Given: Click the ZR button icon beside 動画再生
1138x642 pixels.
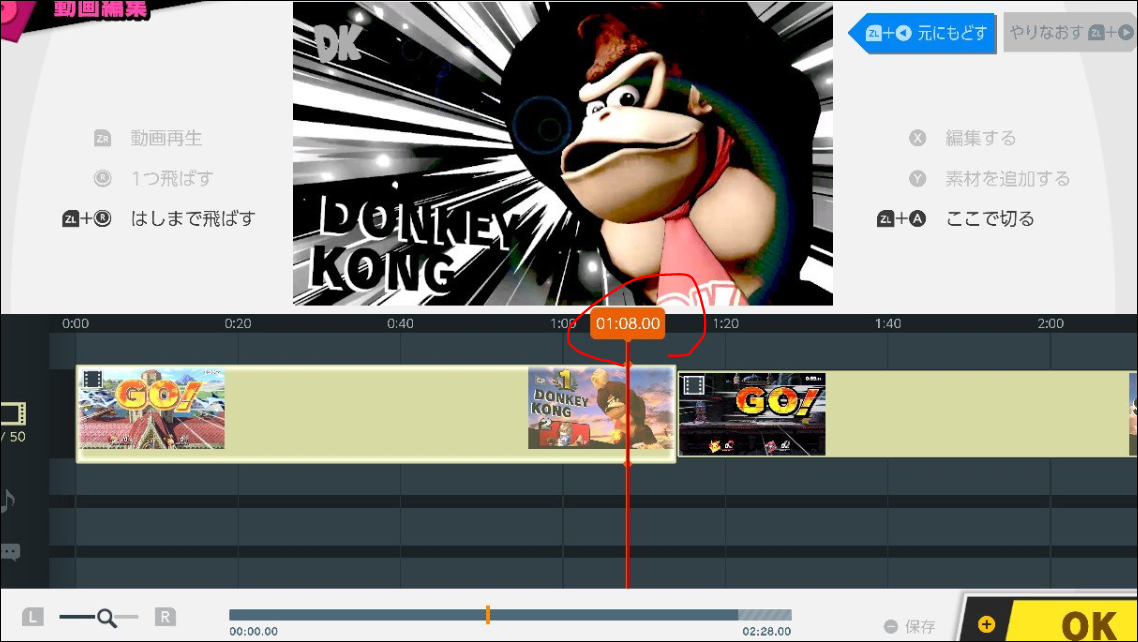Looking at the screenshot, I should pos(102,138).
